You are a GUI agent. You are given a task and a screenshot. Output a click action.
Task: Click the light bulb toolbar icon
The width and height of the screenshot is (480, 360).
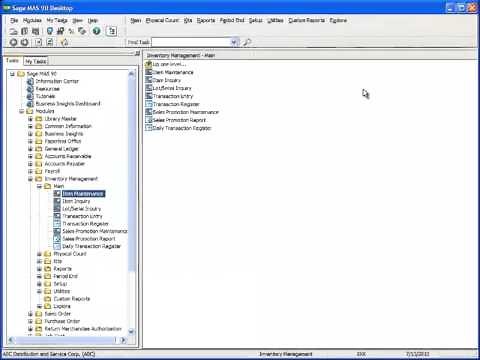(x=50, y=31)
